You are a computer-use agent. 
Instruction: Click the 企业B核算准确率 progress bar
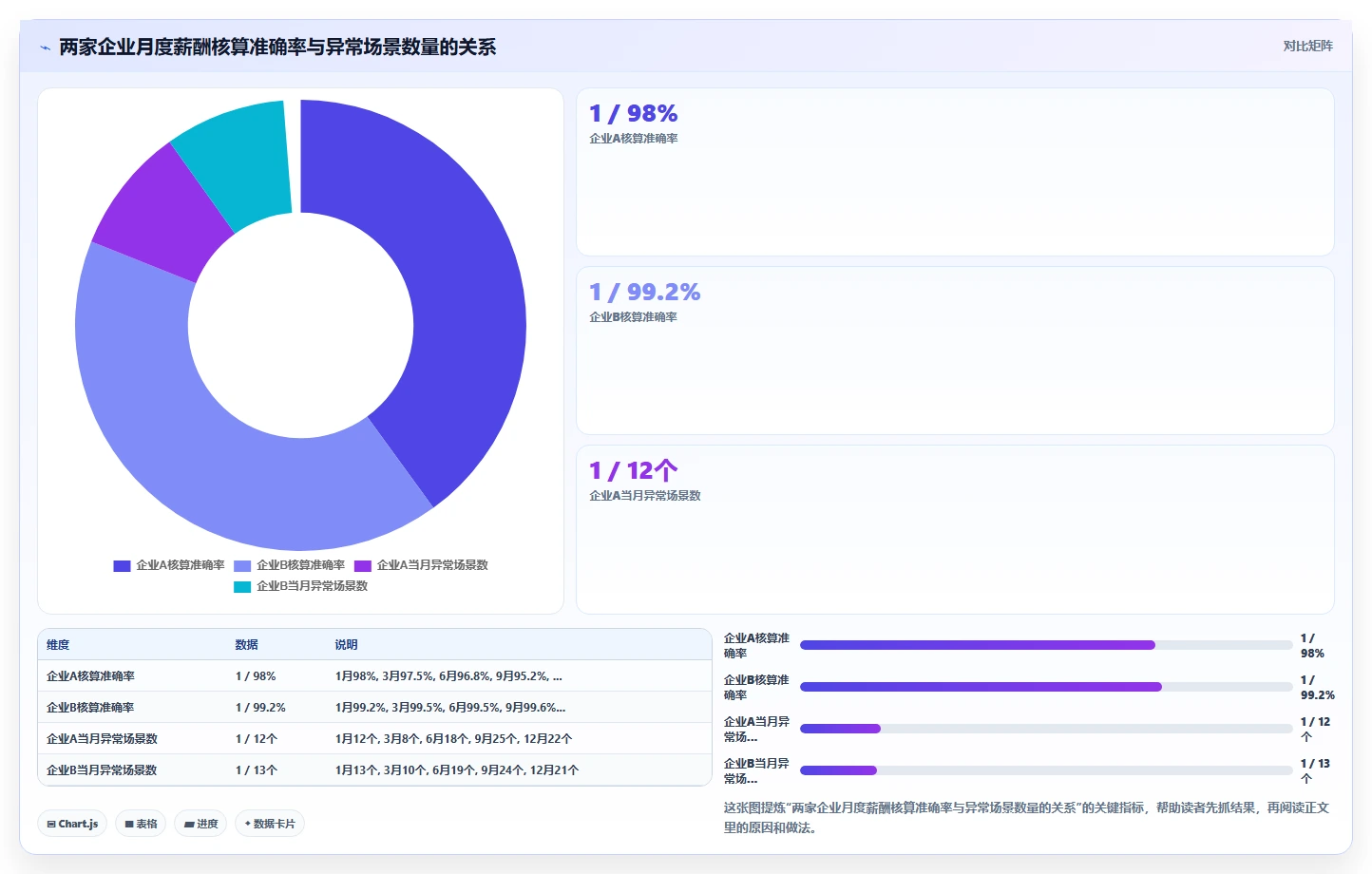pyautogui.click(x=1046, y=687)
